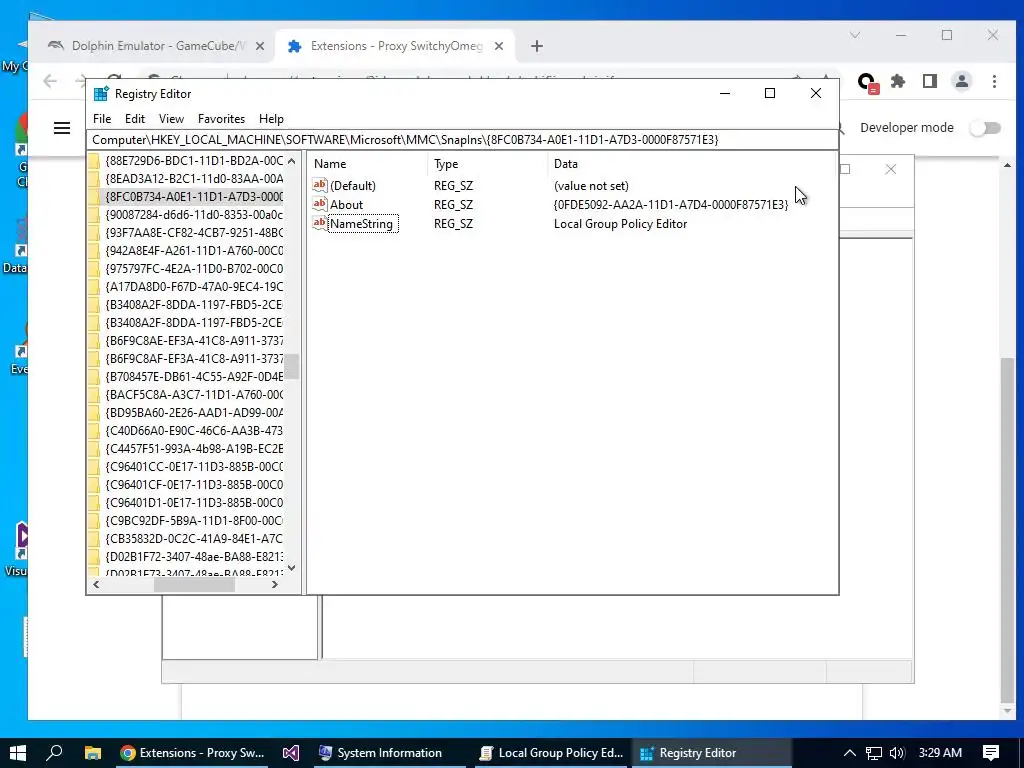The width and height of the screenshot is (1024, 768).
Task: Select the About registry value
Action: pos(346,205)
